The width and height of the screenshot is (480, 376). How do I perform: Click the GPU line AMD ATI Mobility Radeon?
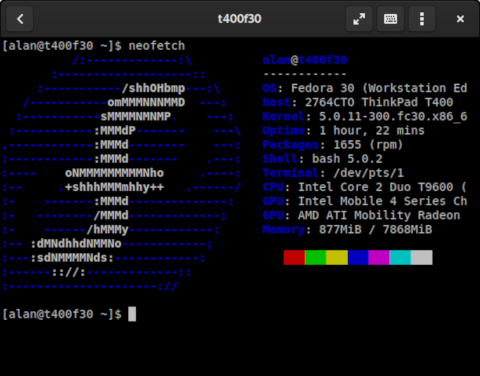point(361,215)
